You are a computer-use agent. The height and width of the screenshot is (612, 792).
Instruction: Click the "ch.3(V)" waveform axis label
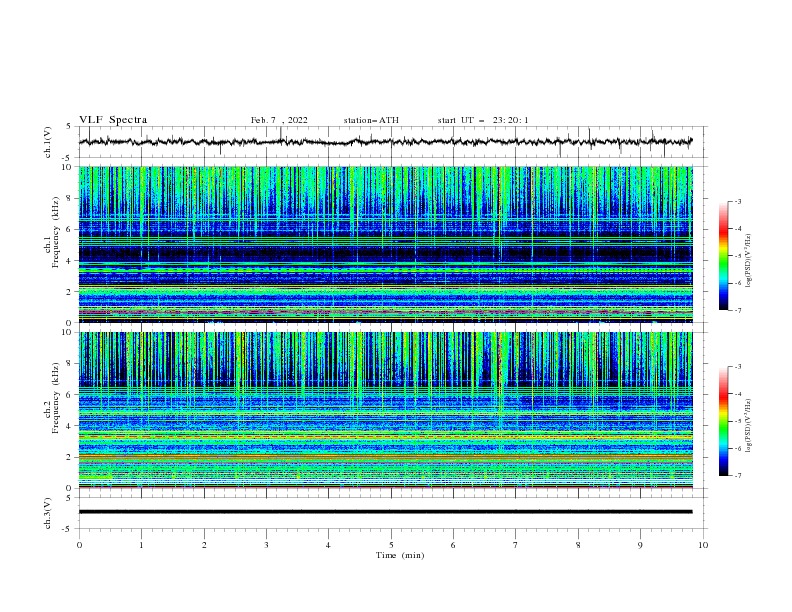pyautogui.click(x=48, y=513)
